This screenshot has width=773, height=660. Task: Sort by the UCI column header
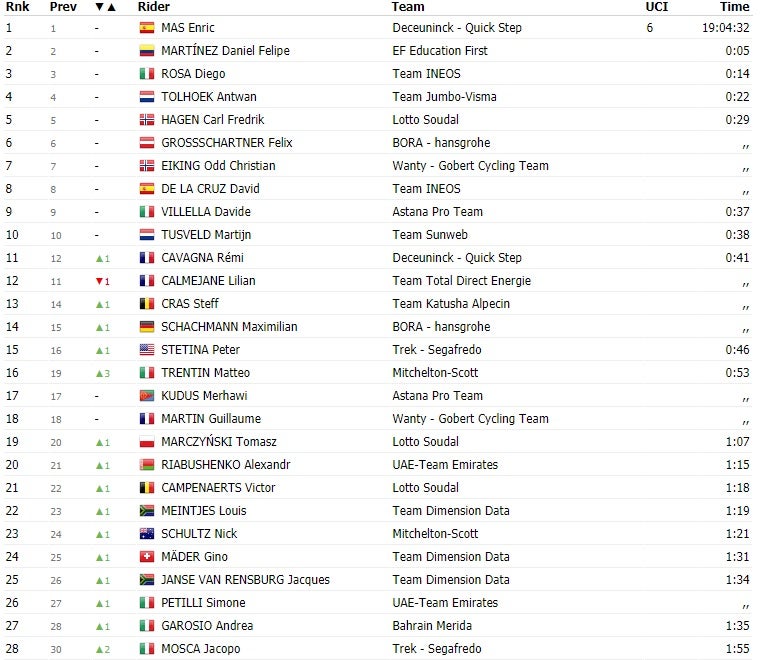pos(657,7)
